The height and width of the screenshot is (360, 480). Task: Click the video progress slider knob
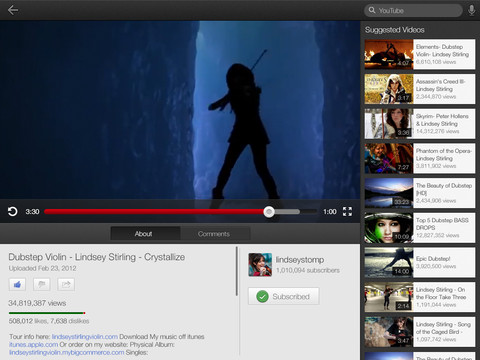coord(269,212)
